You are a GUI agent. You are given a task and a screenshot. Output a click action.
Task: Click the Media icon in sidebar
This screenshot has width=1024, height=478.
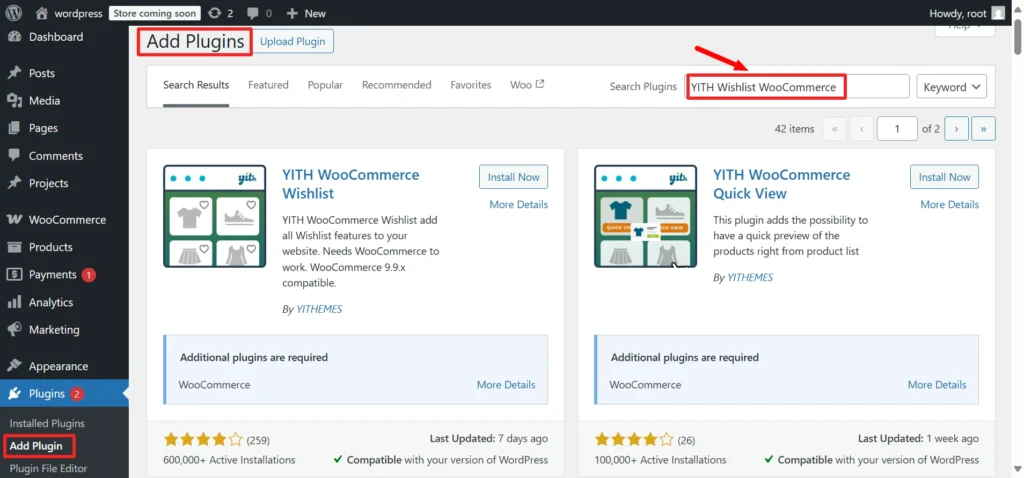coord(14,101)
